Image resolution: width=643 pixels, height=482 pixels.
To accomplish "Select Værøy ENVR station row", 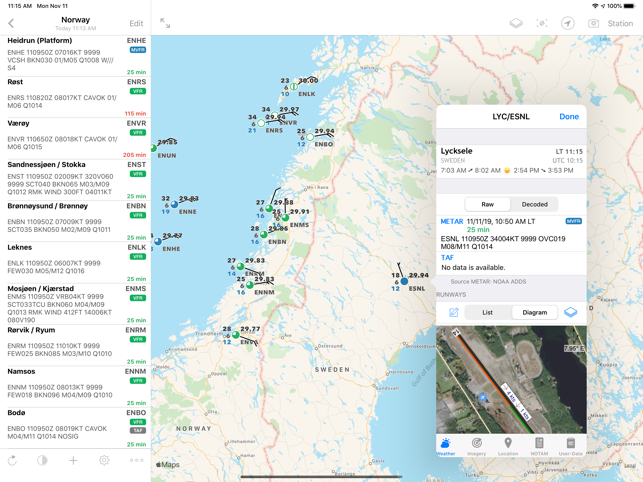I will (76, 139).
